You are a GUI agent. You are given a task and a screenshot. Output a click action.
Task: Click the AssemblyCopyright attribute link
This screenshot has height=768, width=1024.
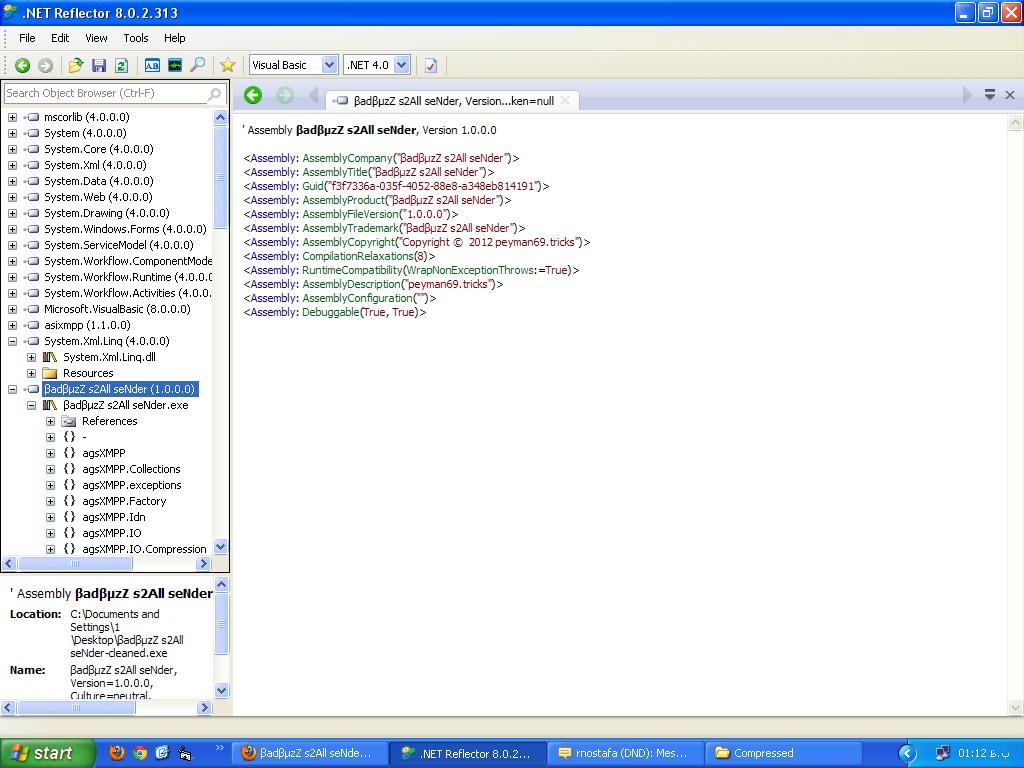coord(349,242)
